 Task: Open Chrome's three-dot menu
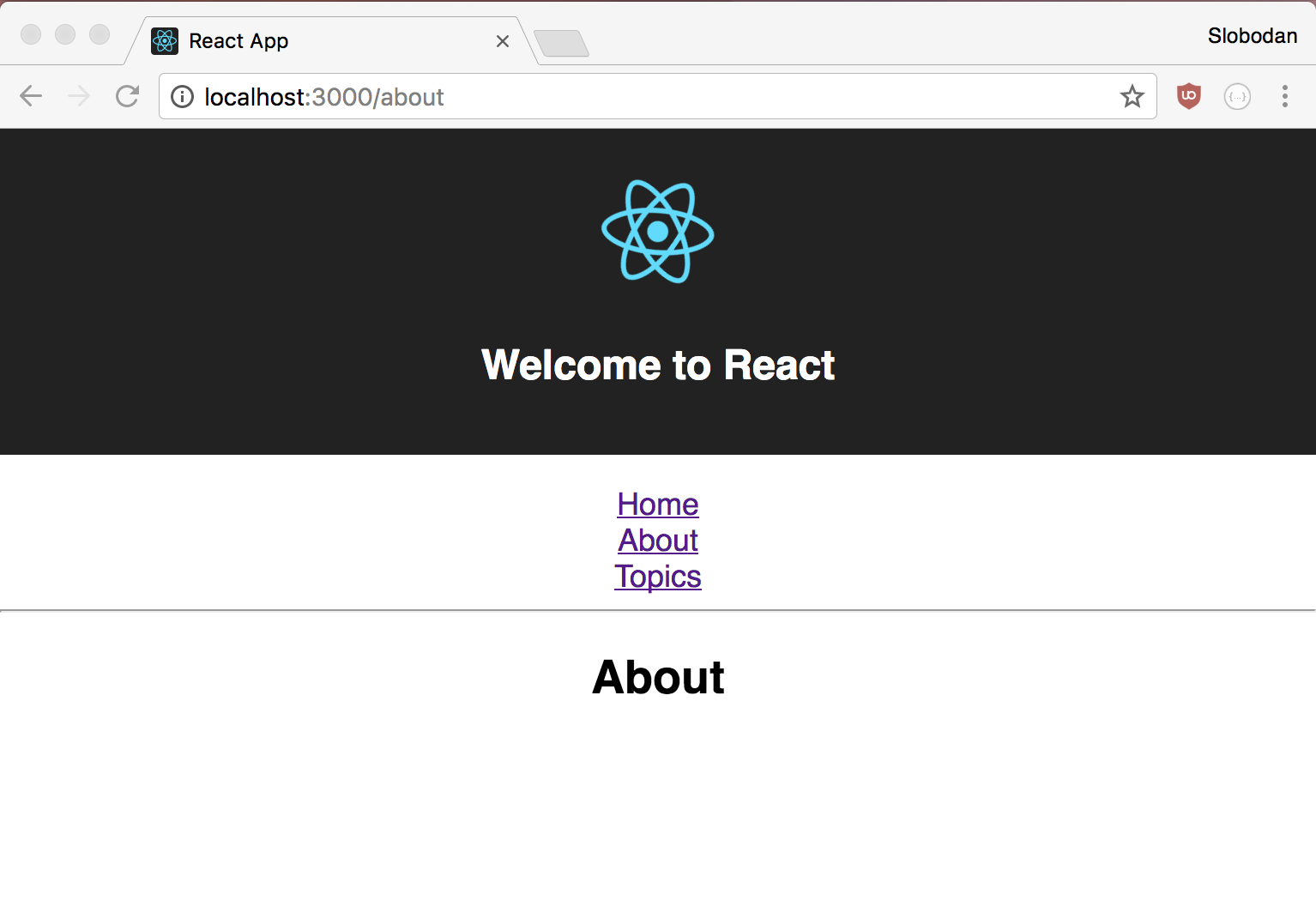(1284, 96)
